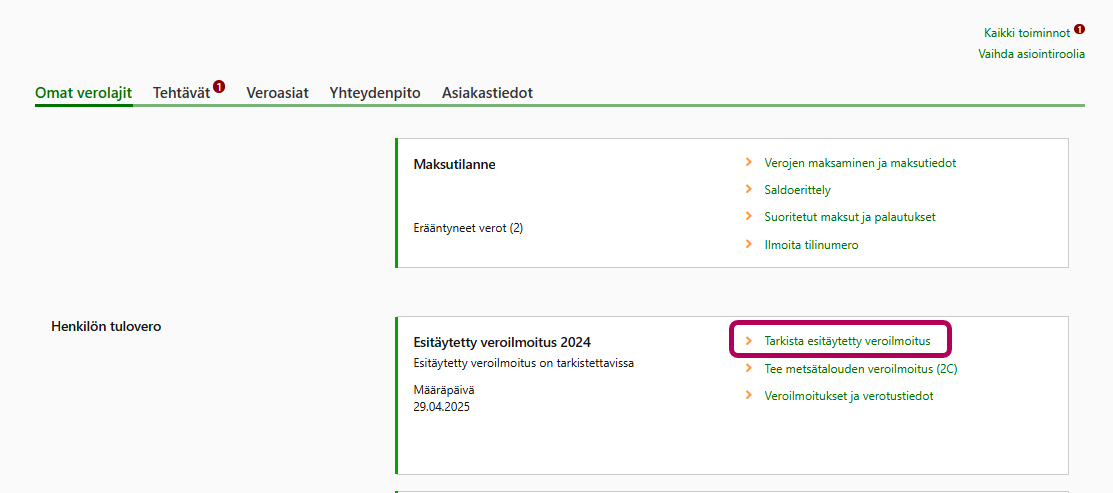This screenshot has width=1113, height=493.
Task: Click the due date 29.04.2025
Action: coord(441,407)
